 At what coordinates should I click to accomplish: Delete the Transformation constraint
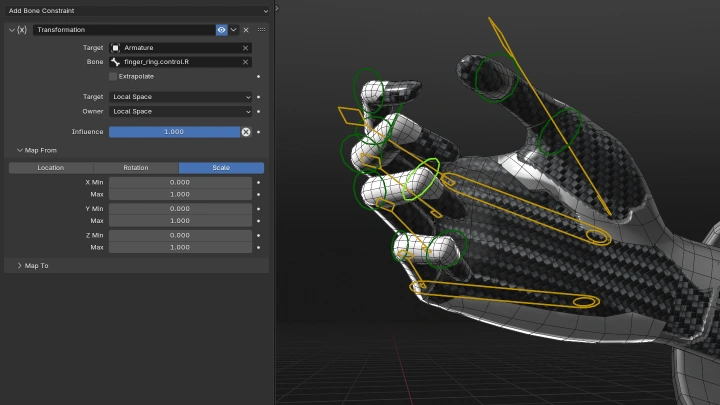246,30
